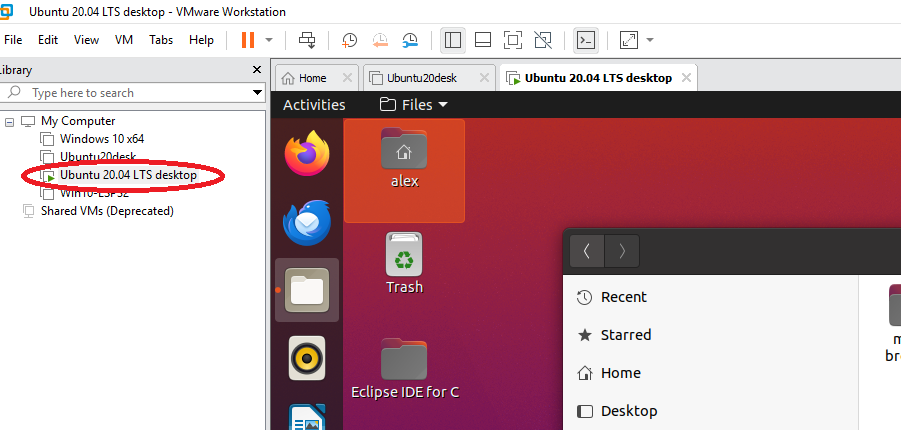Open the power options dropdown arrow

coord(270,40)
